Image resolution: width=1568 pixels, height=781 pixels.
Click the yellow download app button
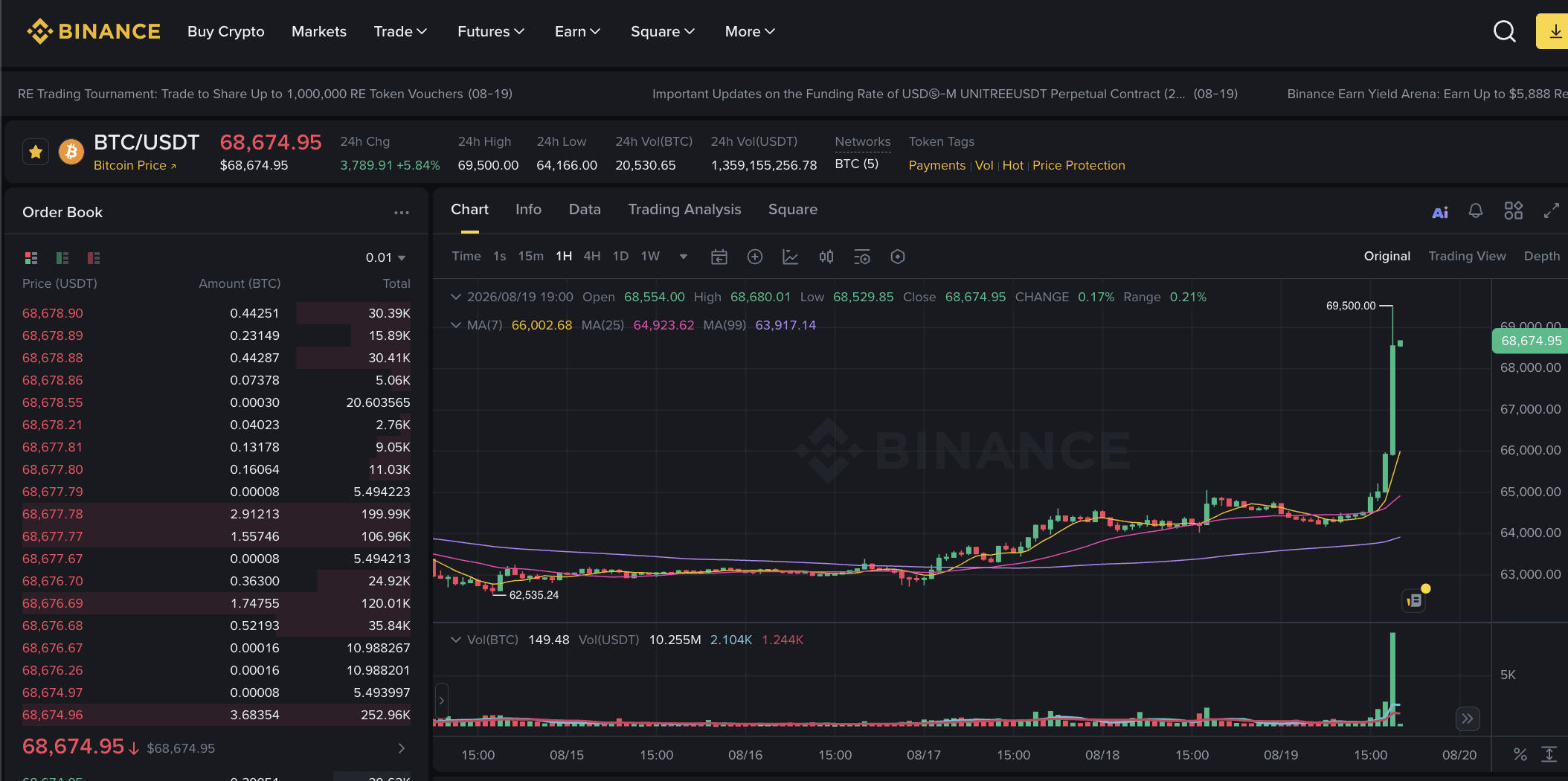click(1553, 31)
